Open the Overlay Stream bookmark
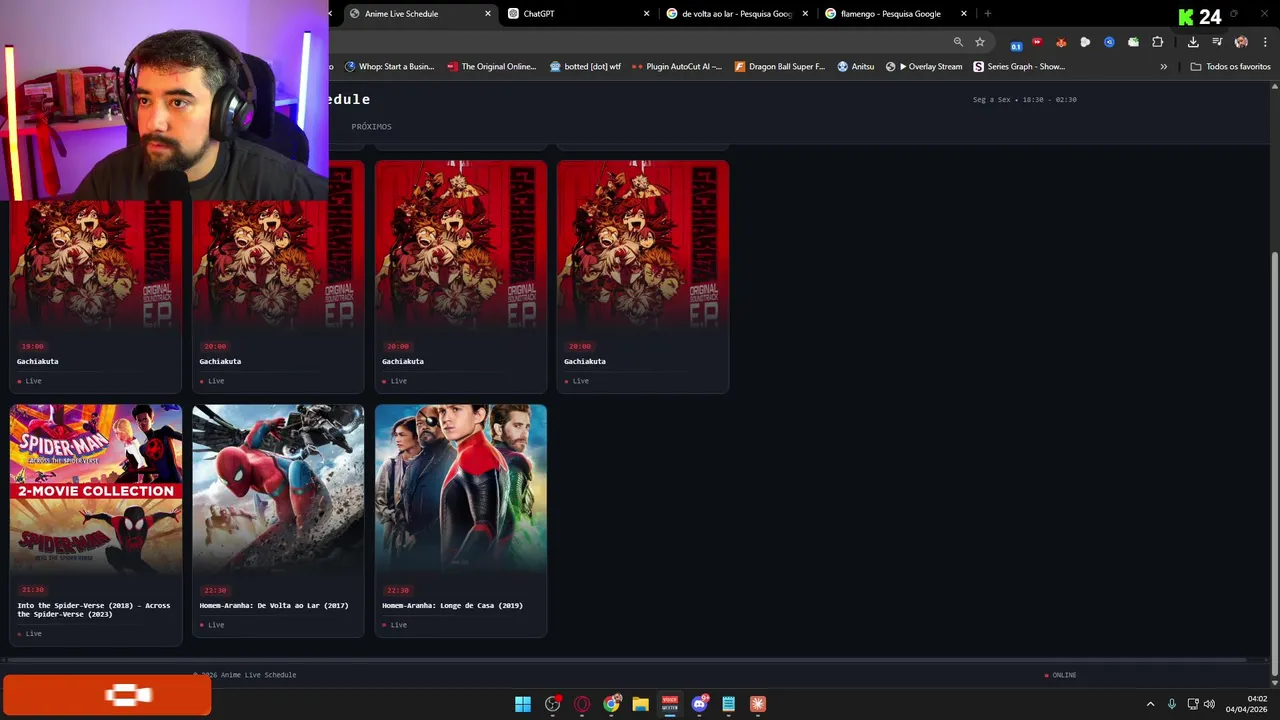Viewport: 1280px width, 720px height. (x=924, y=67)
